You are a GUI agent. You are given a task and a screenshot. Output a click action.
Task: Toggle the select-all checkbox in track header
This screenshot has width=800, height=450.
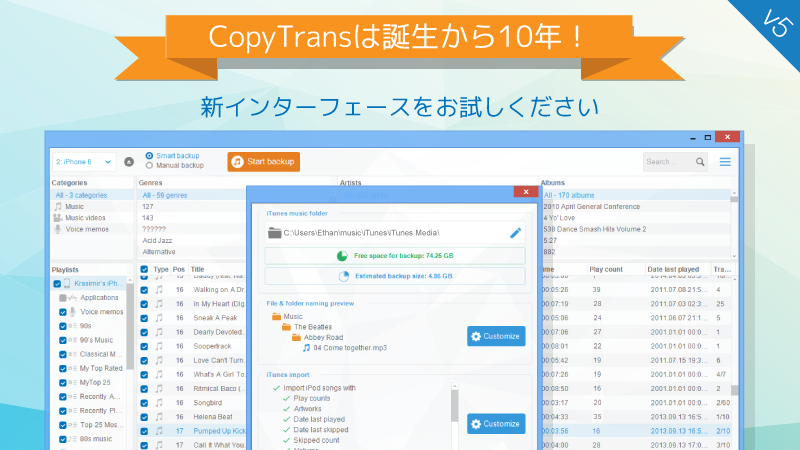pyautogui.click(x=144, y=269)
